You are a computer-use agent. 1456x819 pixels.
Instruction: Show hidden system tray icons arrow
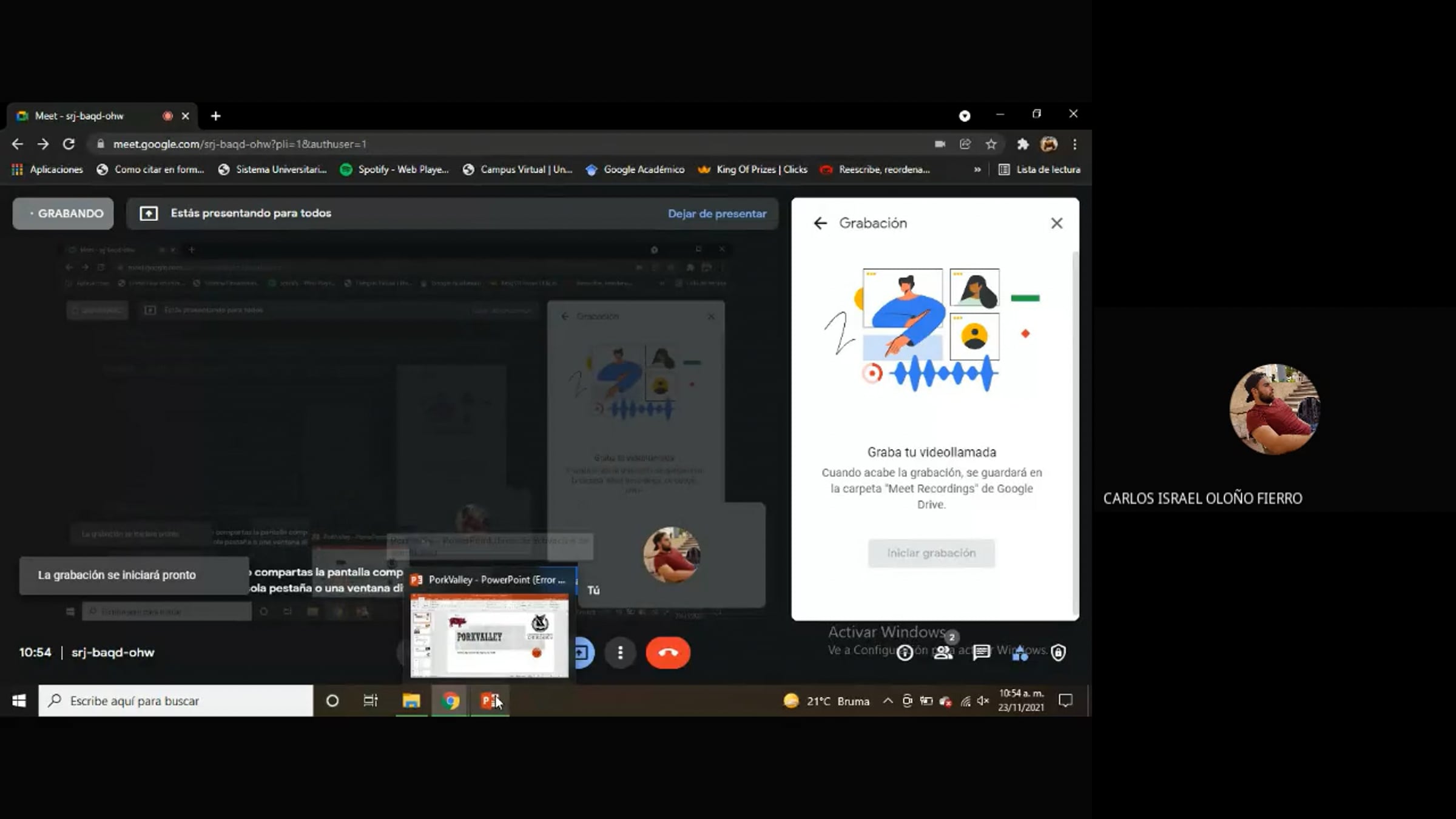coord(888,701)
